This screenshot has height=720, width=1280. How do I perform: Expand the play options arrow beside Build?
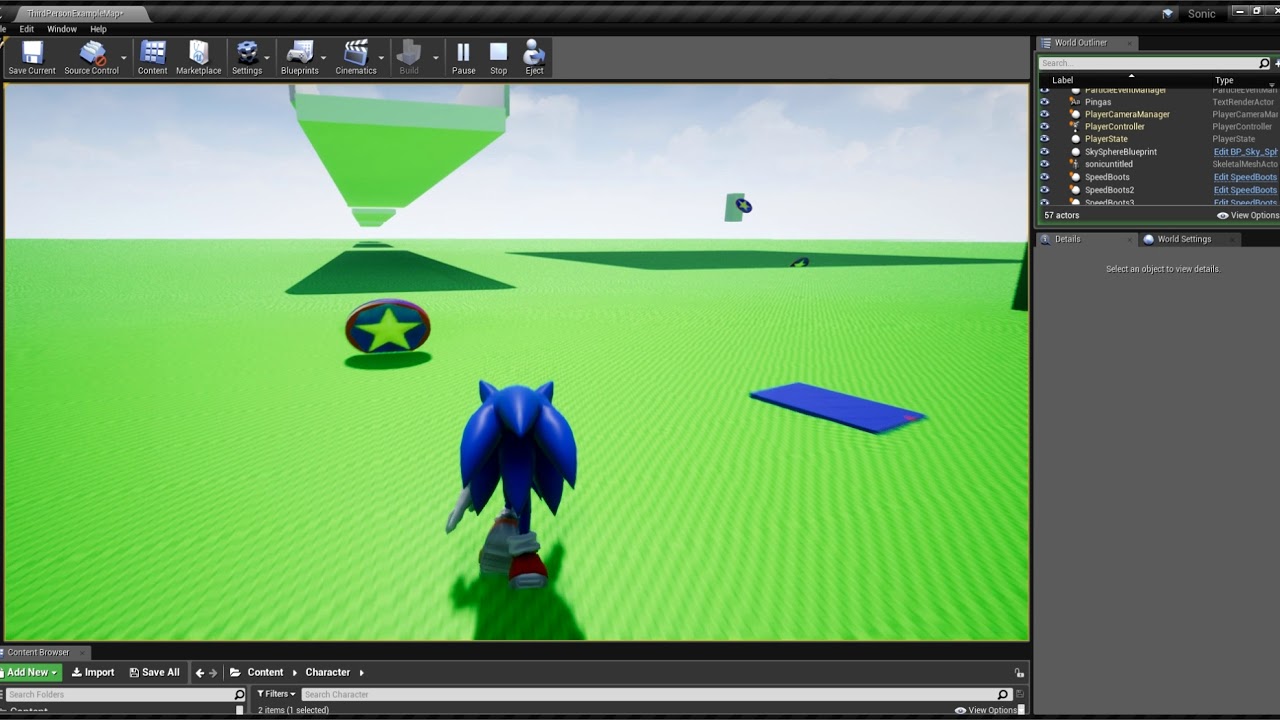point(435,58)
